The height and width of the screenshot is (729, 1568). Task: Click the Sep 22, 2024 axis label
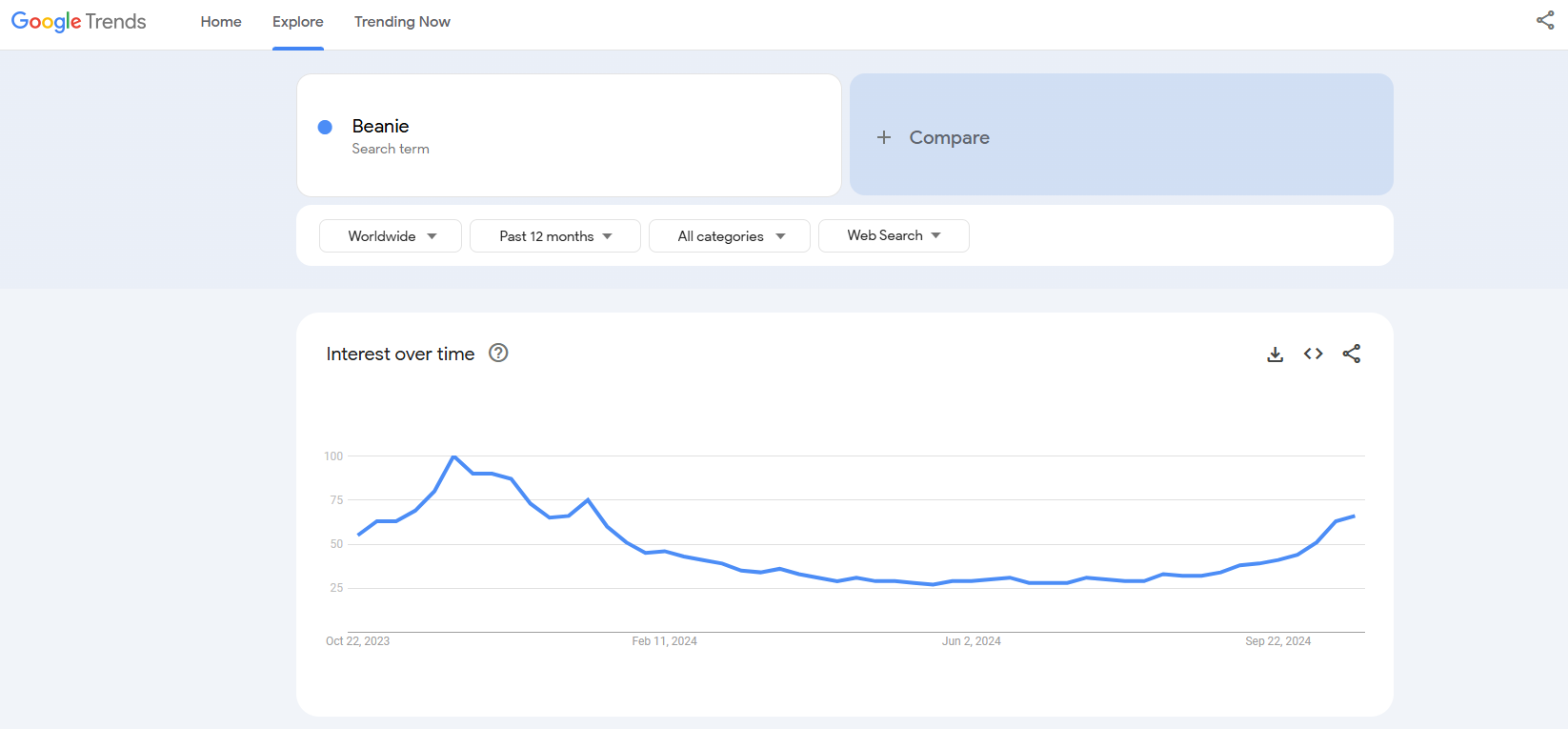[x=1277, y=641]
